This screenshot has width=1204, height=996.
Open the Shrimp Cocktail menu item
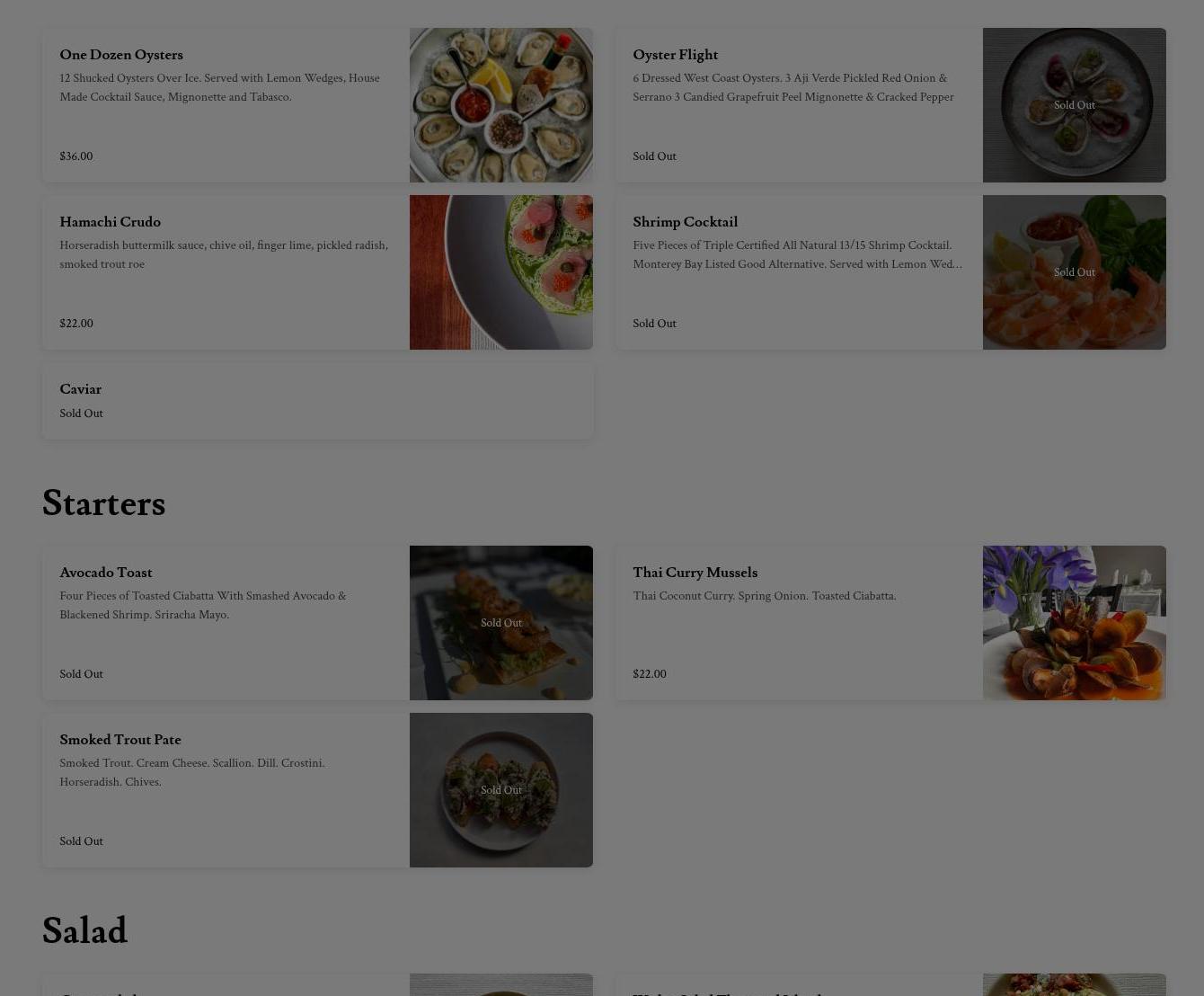(890, 272)
